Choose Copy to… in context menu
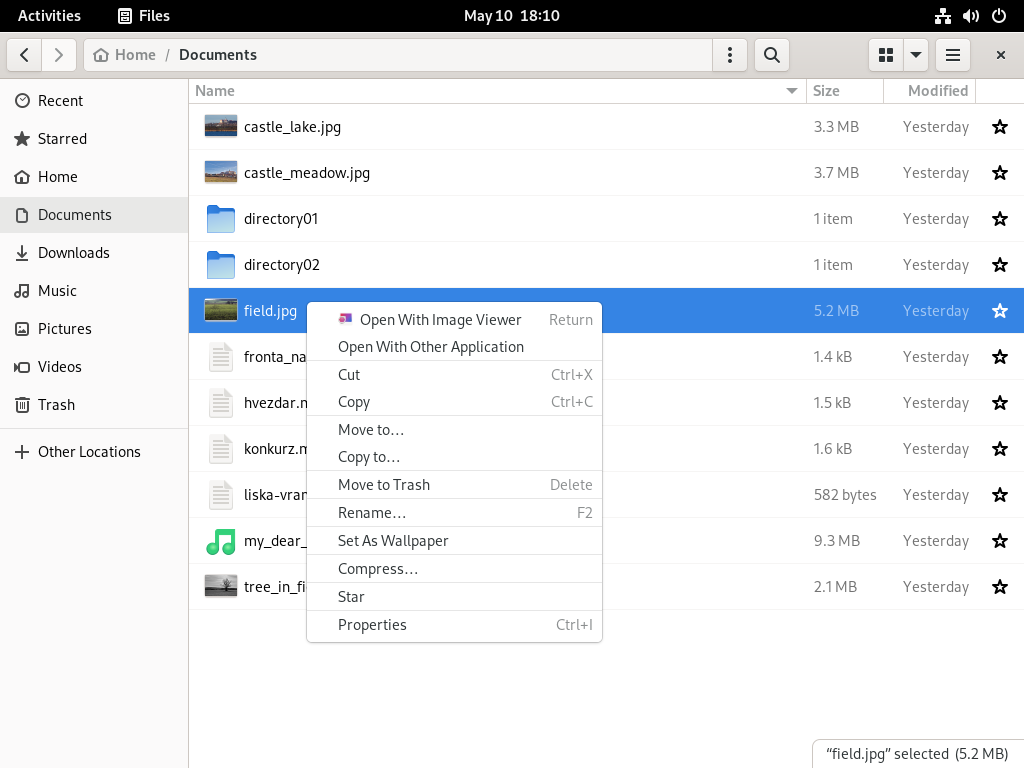1024x768 pixels. coord(455,457)
